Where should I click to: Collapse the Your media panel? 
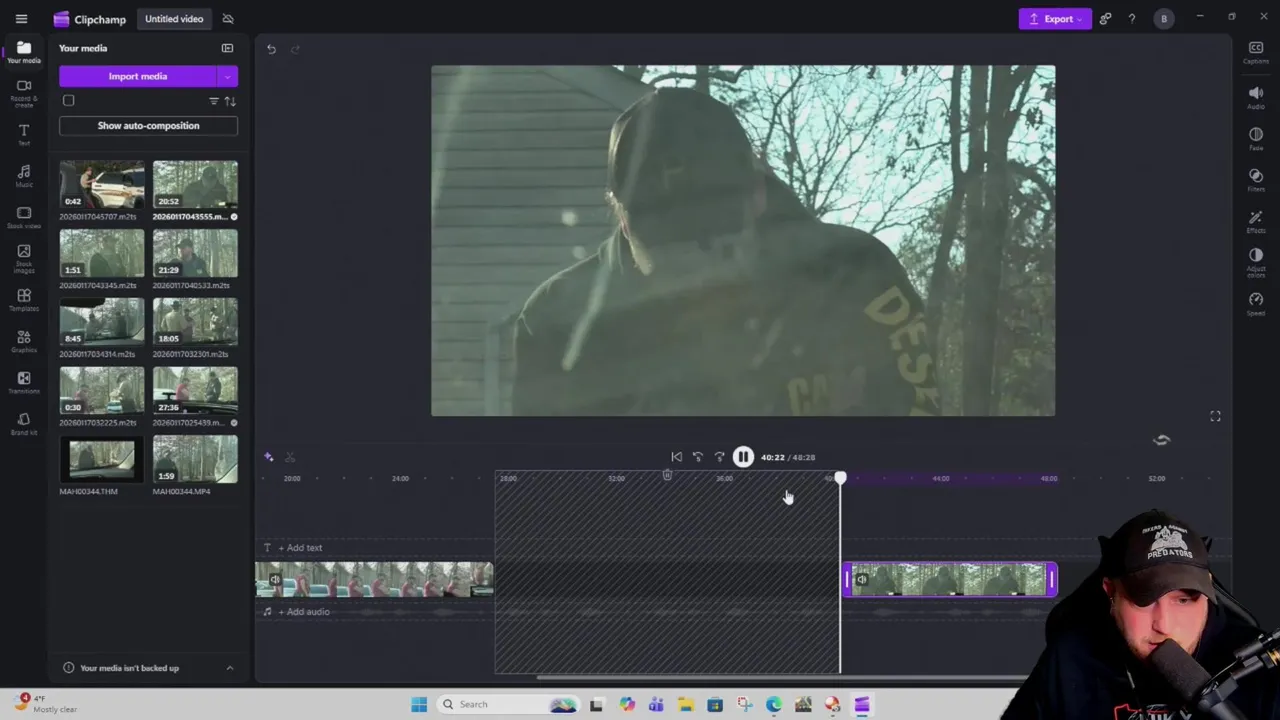pos(227,48)
